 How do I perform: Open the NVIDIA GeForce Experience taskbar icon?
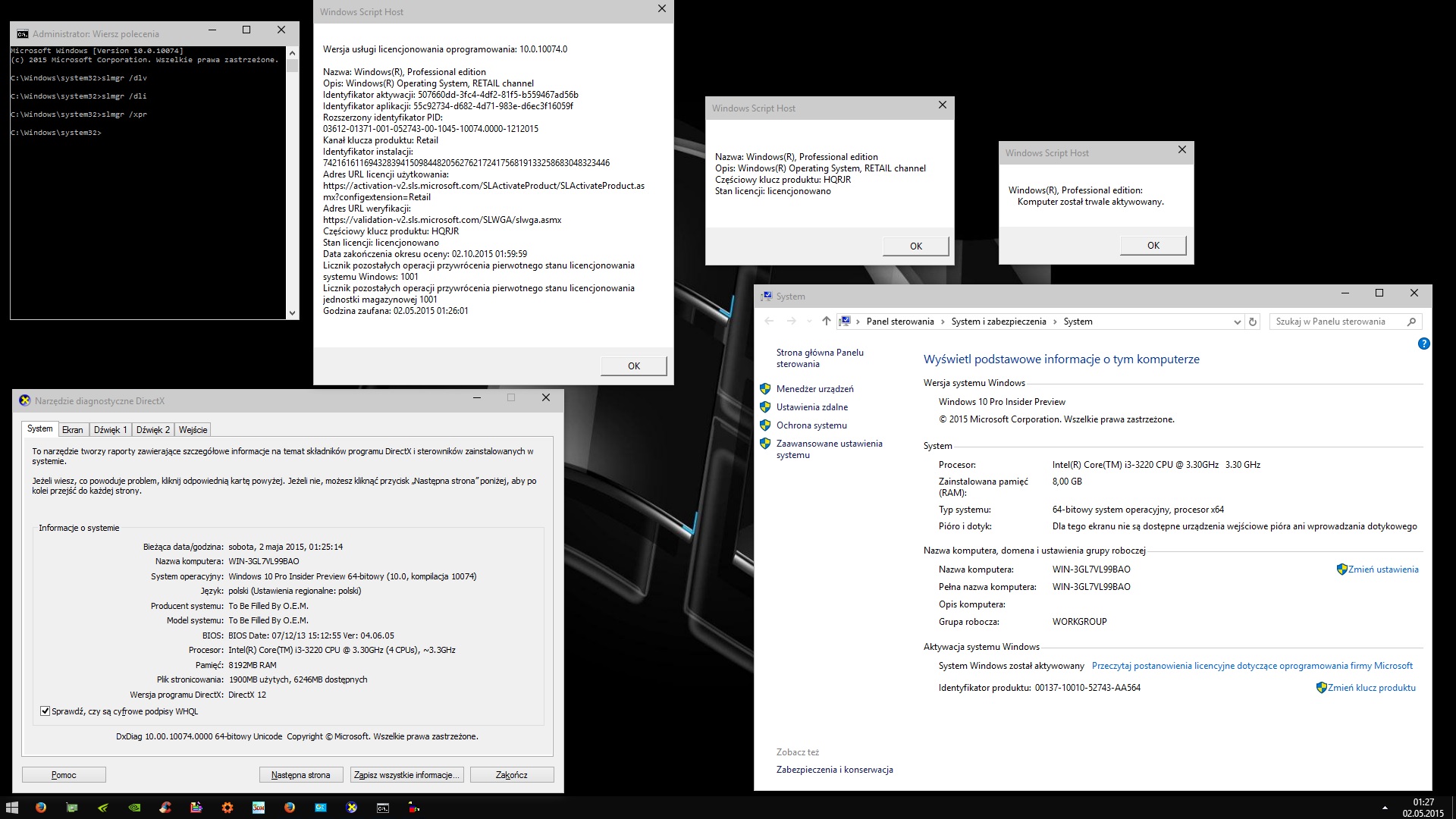pyautogui.click(x=103, y=808)
